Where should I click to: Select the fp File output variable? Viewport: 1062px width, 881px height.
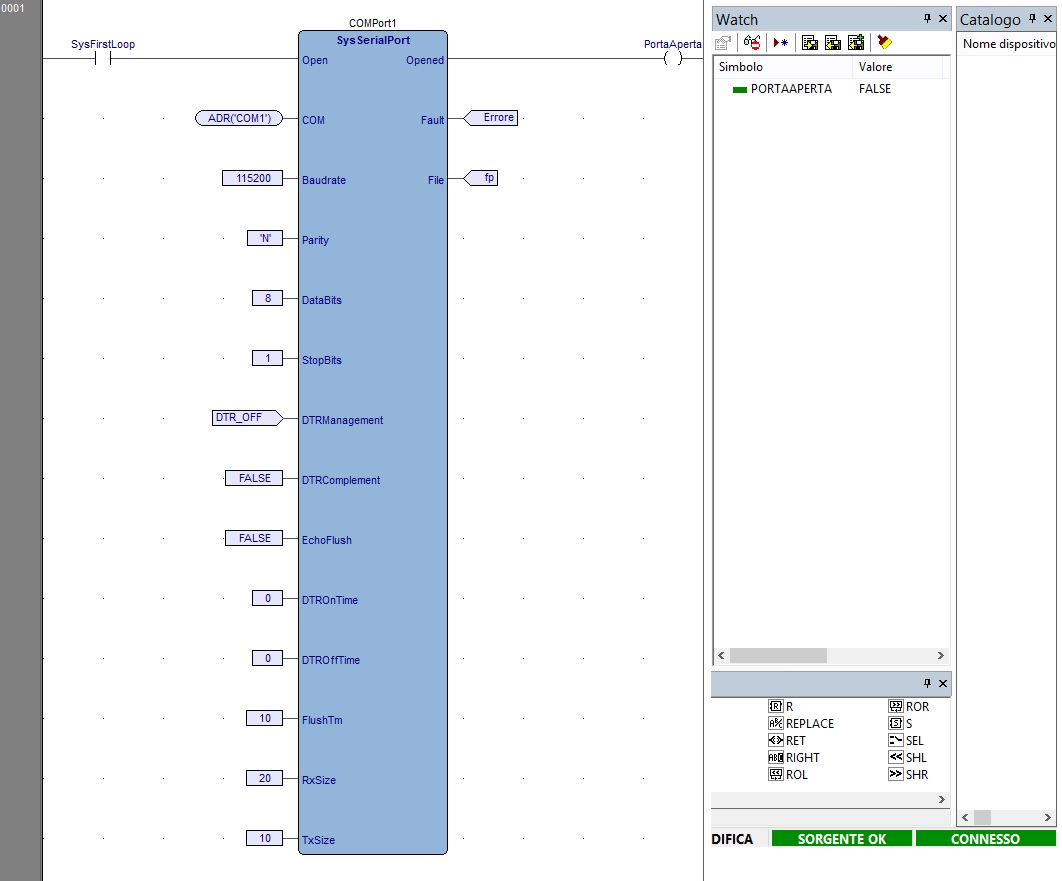click(x=482, y=178)
